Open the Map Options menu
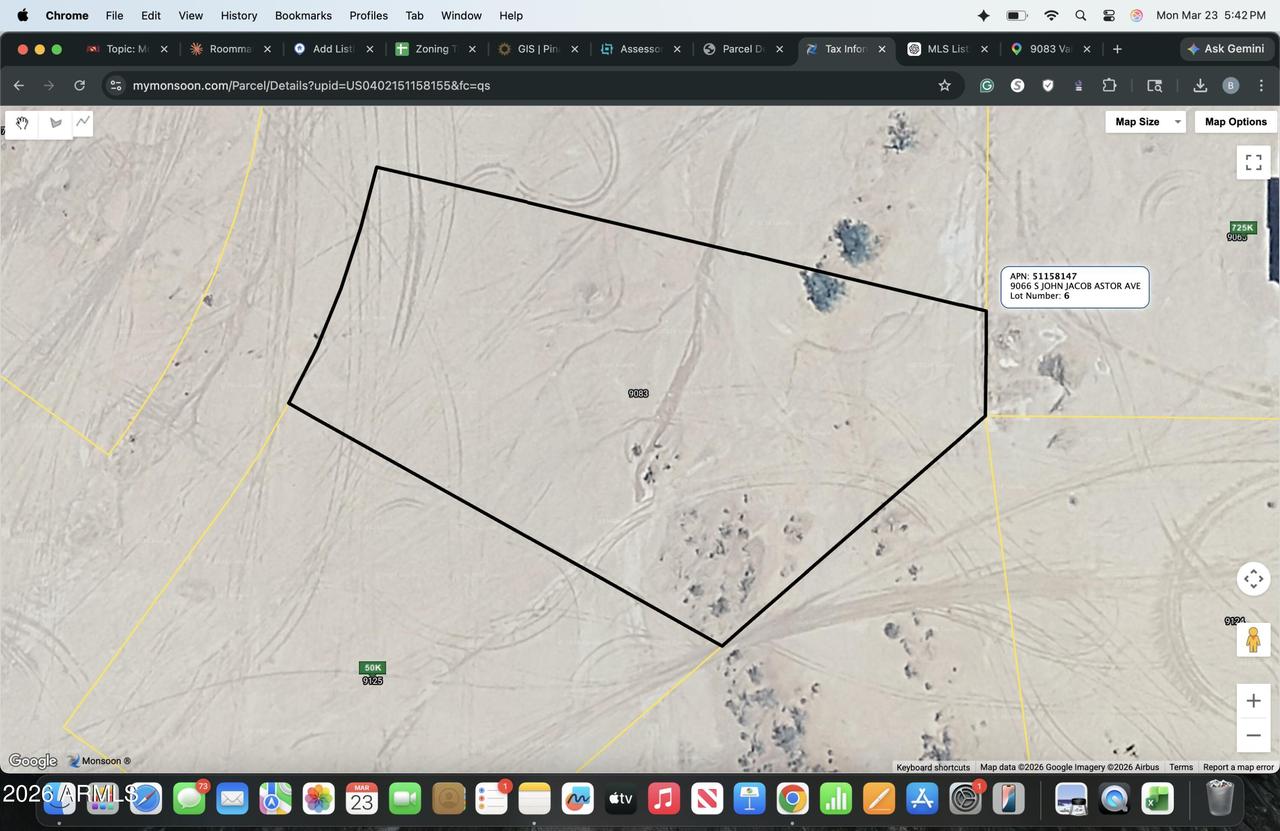Viewport: 1280px width, 831px height. point(1235,122)
